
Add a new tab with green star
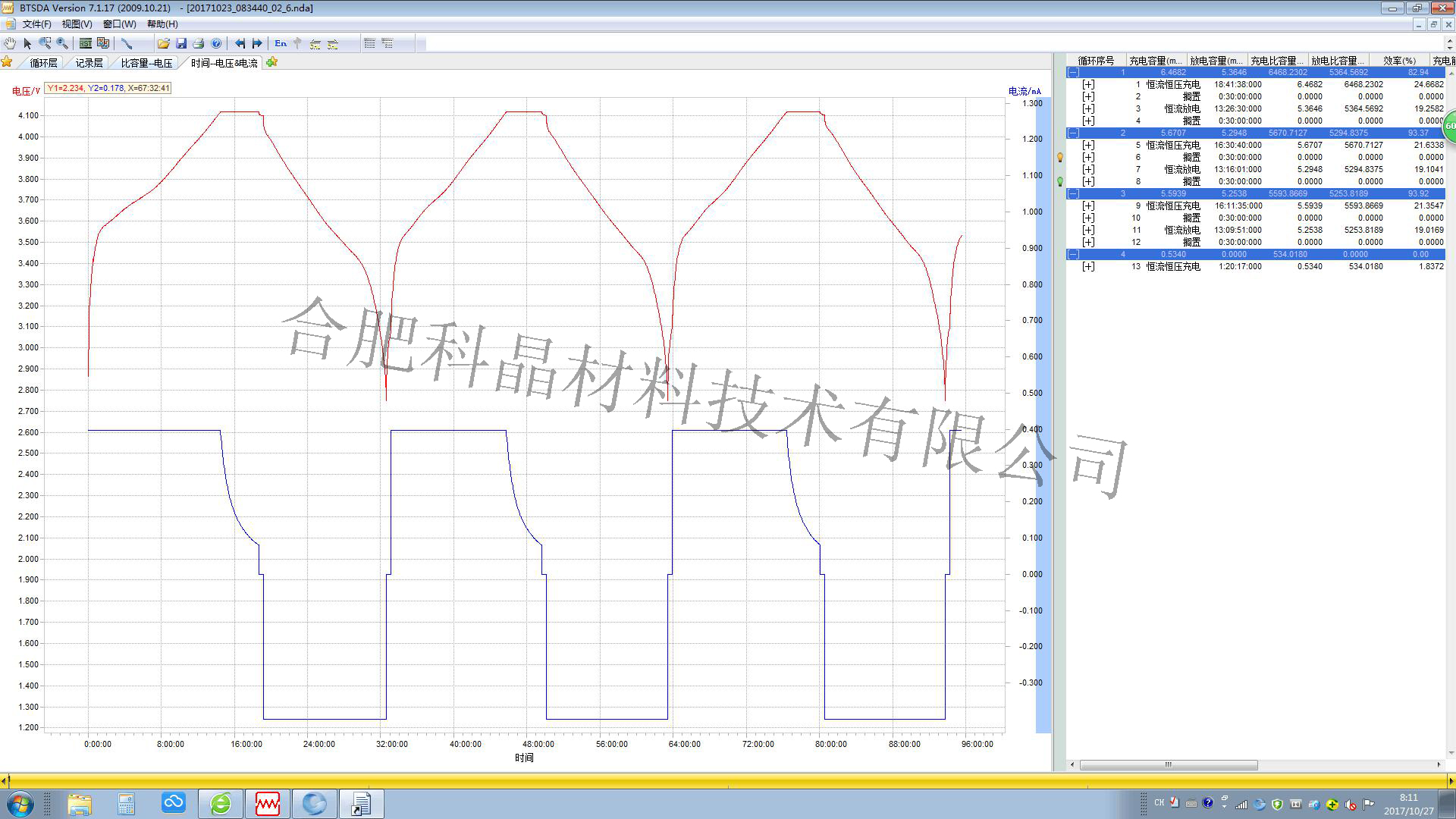pyautogui.click(x=272, y=62)
